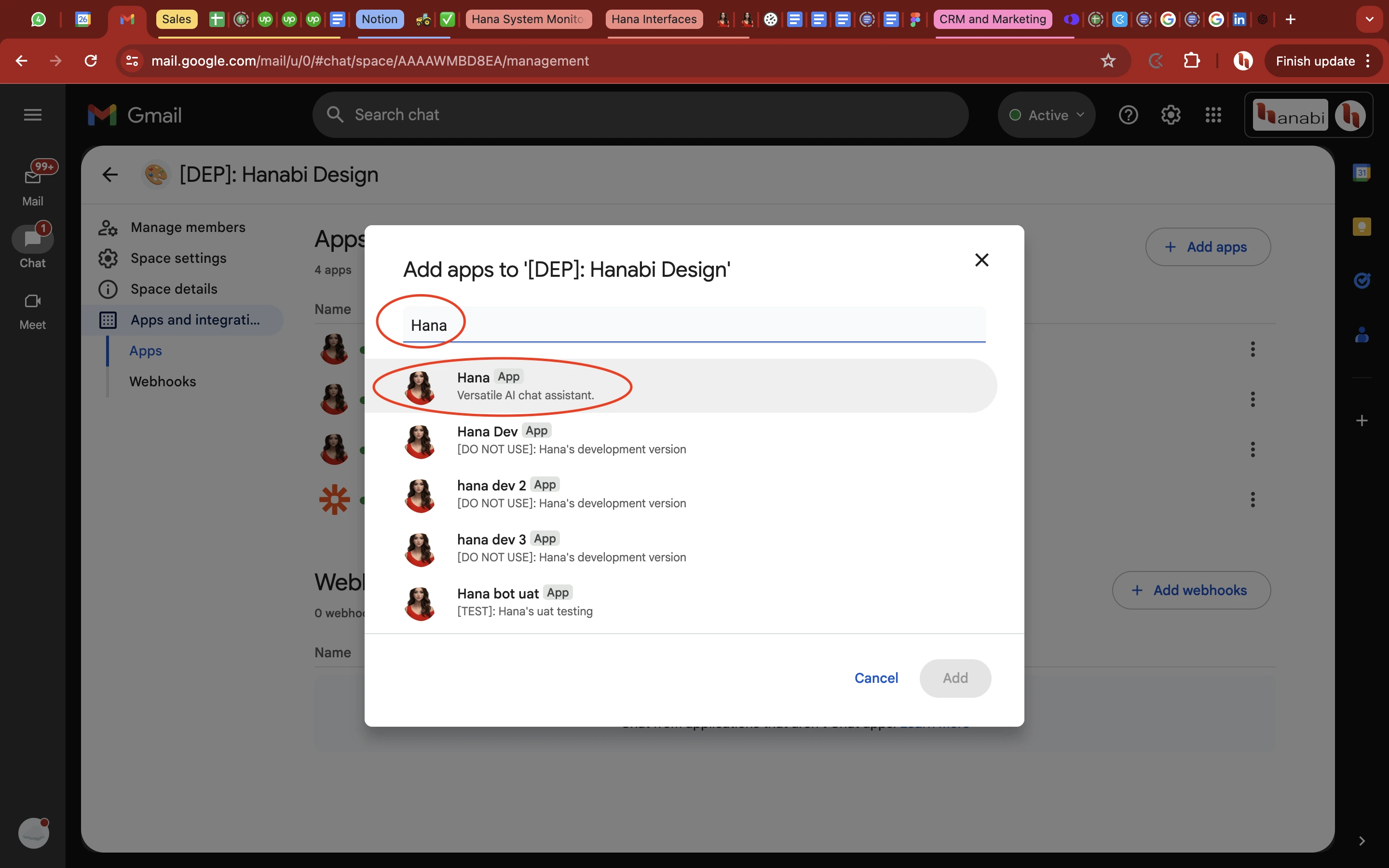The width and height of the screenshot is (1389, 868).
Task: Expand the side panel chevron
Action: click(1362, 841)
